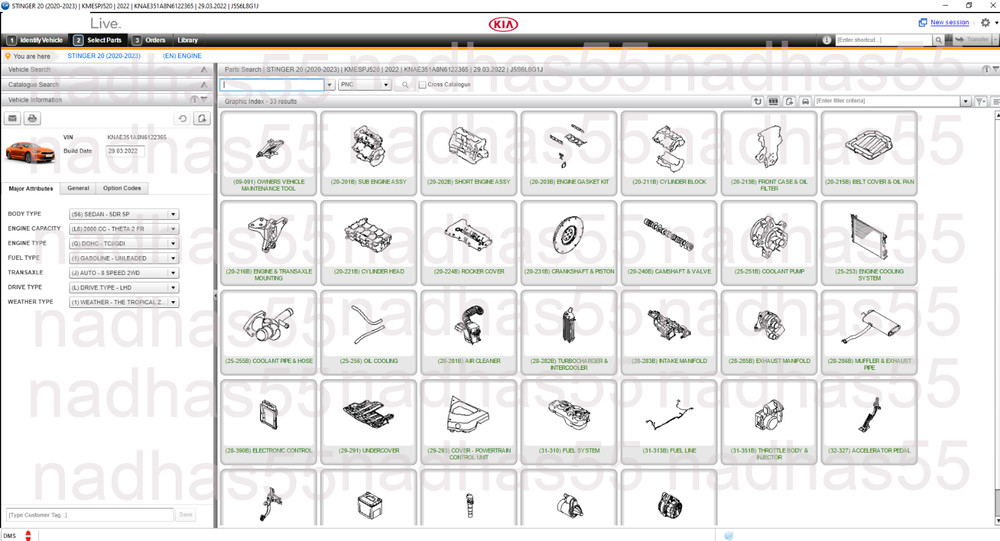
Task: Open the Turbocharger & Intercooler group
Action: pyautogui.click(x=569, y=332)
